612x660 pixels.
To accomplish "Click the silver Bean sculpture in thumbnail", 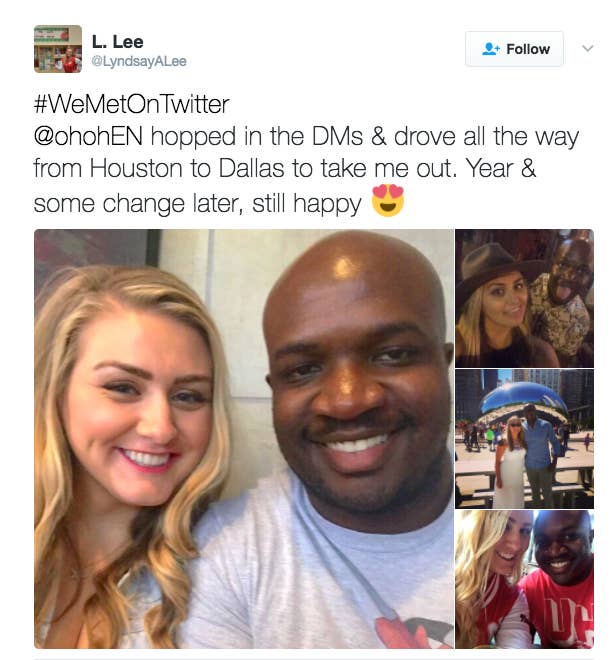I will click(x=522, y=402).
